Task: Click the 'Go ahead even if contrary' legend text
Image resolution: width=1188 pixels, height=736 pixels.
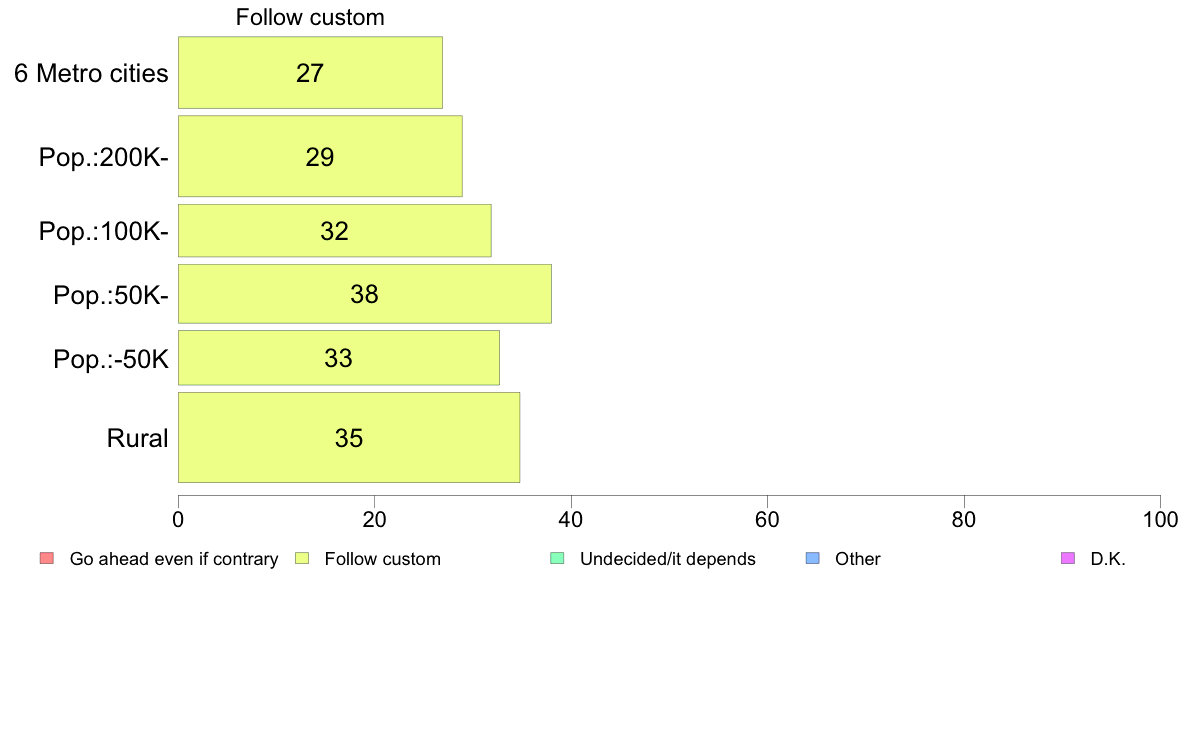Action: (174, 559)
